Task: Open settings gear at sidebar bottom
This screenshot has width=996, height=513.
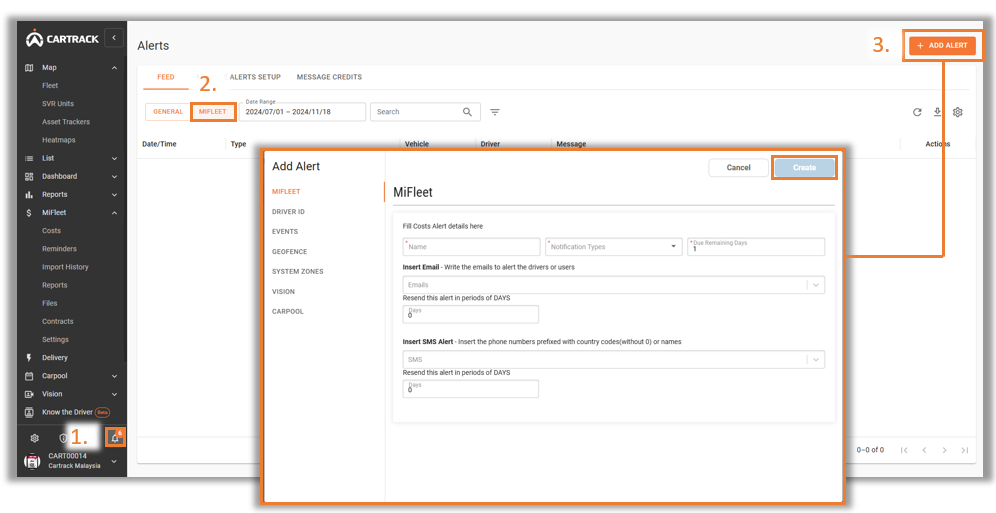Action: tap(35, 438)
